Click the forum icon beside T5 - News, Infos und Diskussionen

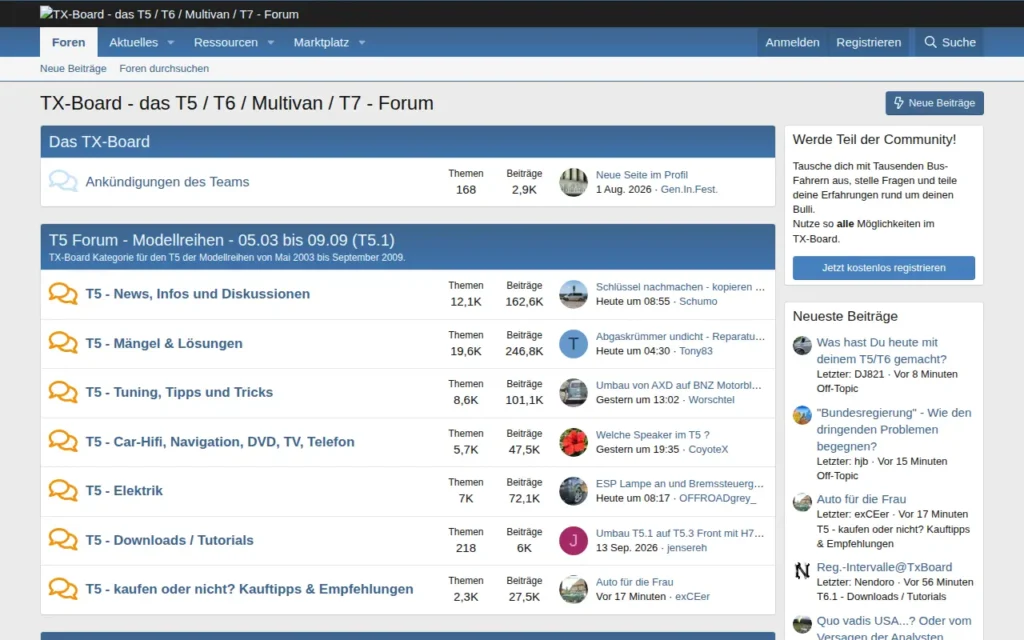(63, 293)
